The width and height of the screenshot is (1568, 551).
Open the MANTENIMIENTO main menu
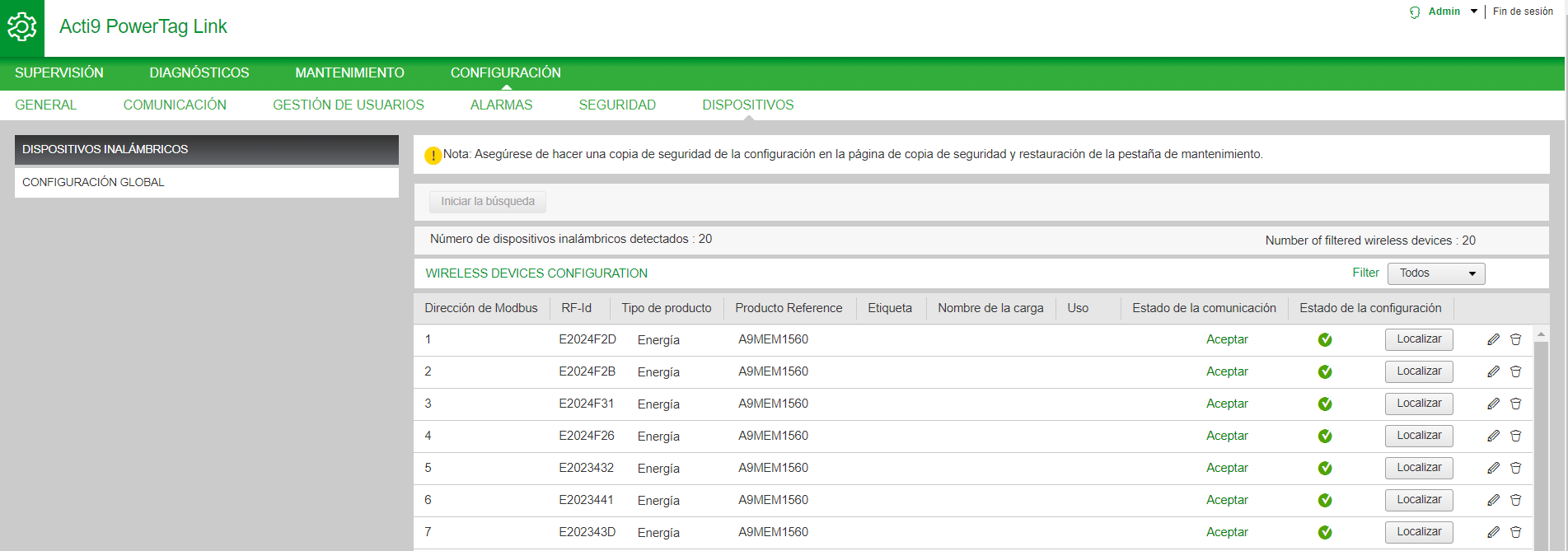coord(349,72)
